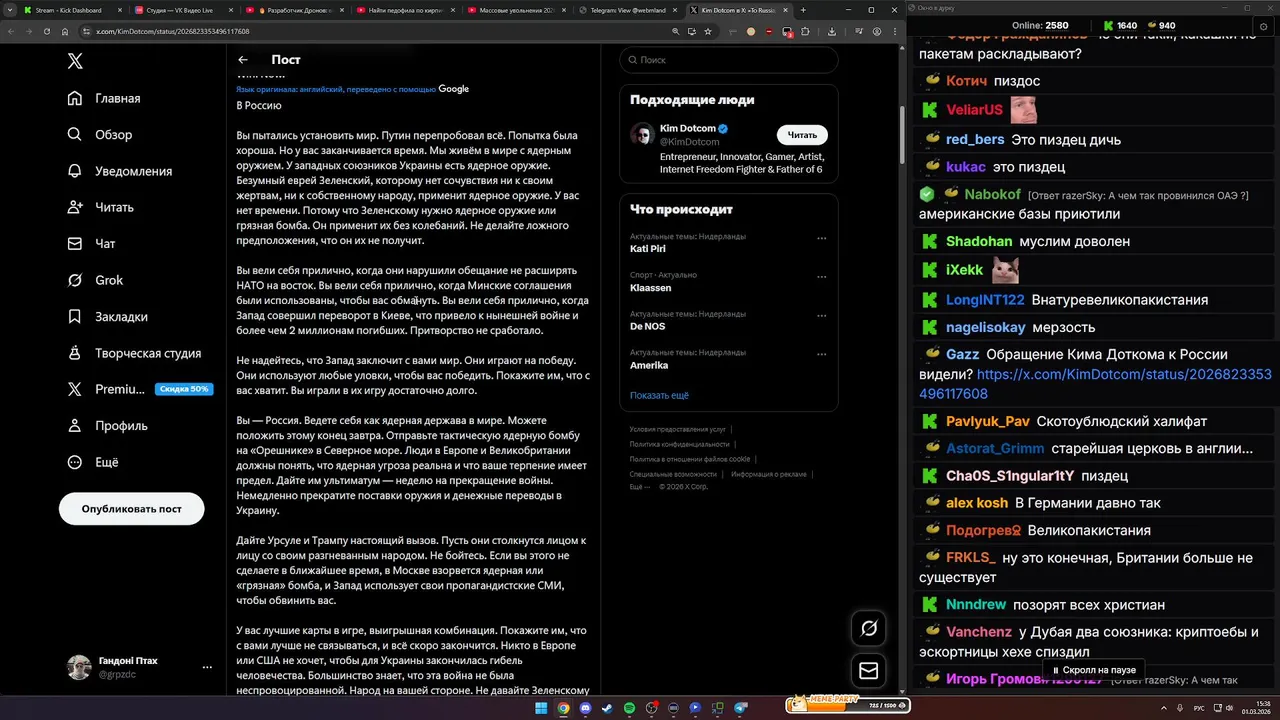Go back with post header arrow
Viewport: 1280px width, 720px height.
243,60
